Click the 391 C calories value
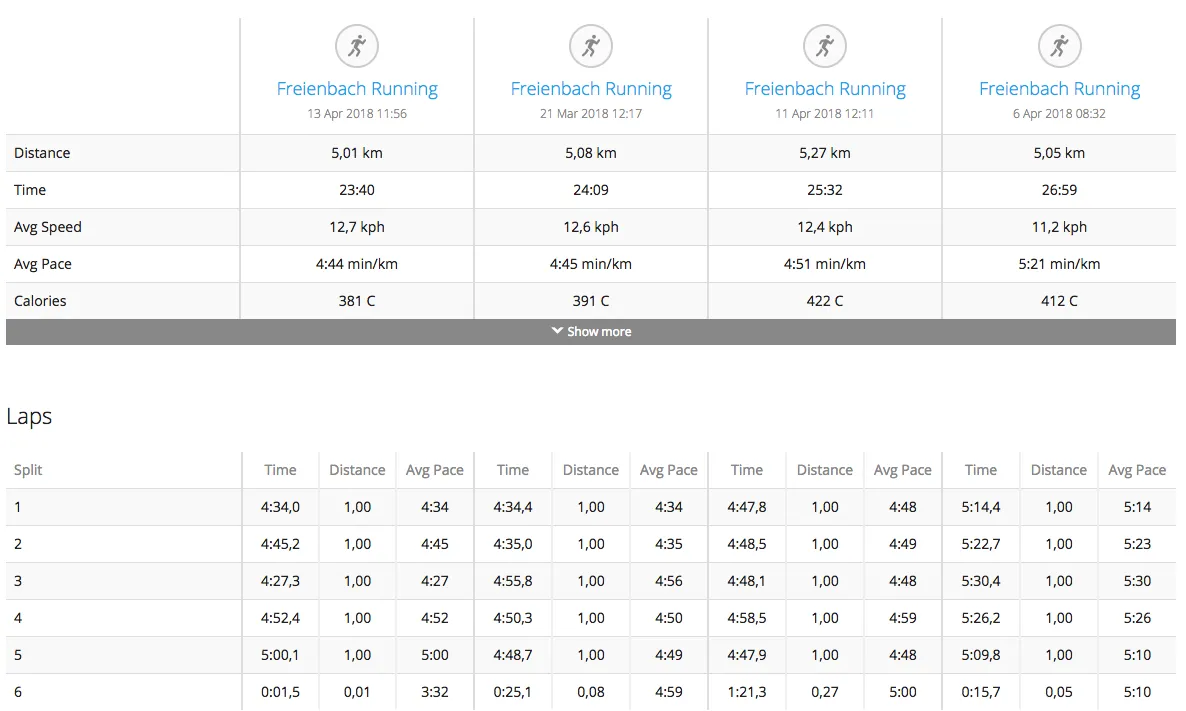The height and width of the screenshot is (711, 1186). pyautogui.click(x=591, y=301)
